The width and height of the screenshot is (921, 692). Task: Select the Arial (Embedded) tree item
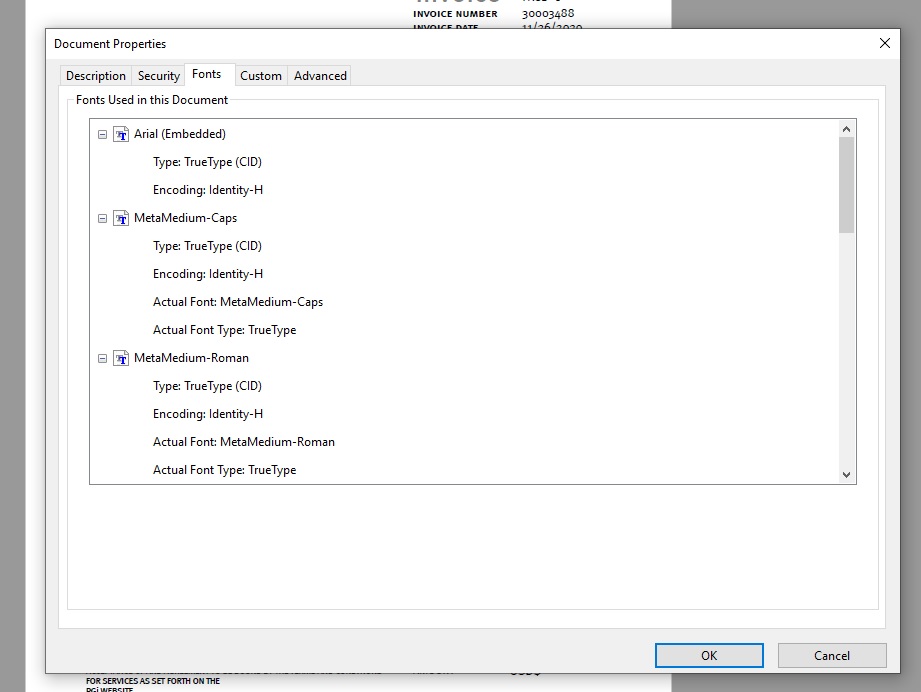point(180,134)
